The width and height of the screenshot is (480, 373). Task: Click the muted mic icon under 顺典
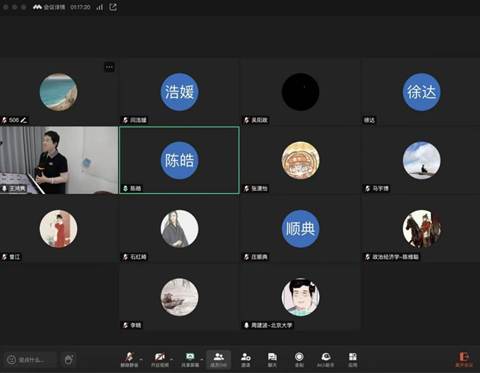pos(247,257)
